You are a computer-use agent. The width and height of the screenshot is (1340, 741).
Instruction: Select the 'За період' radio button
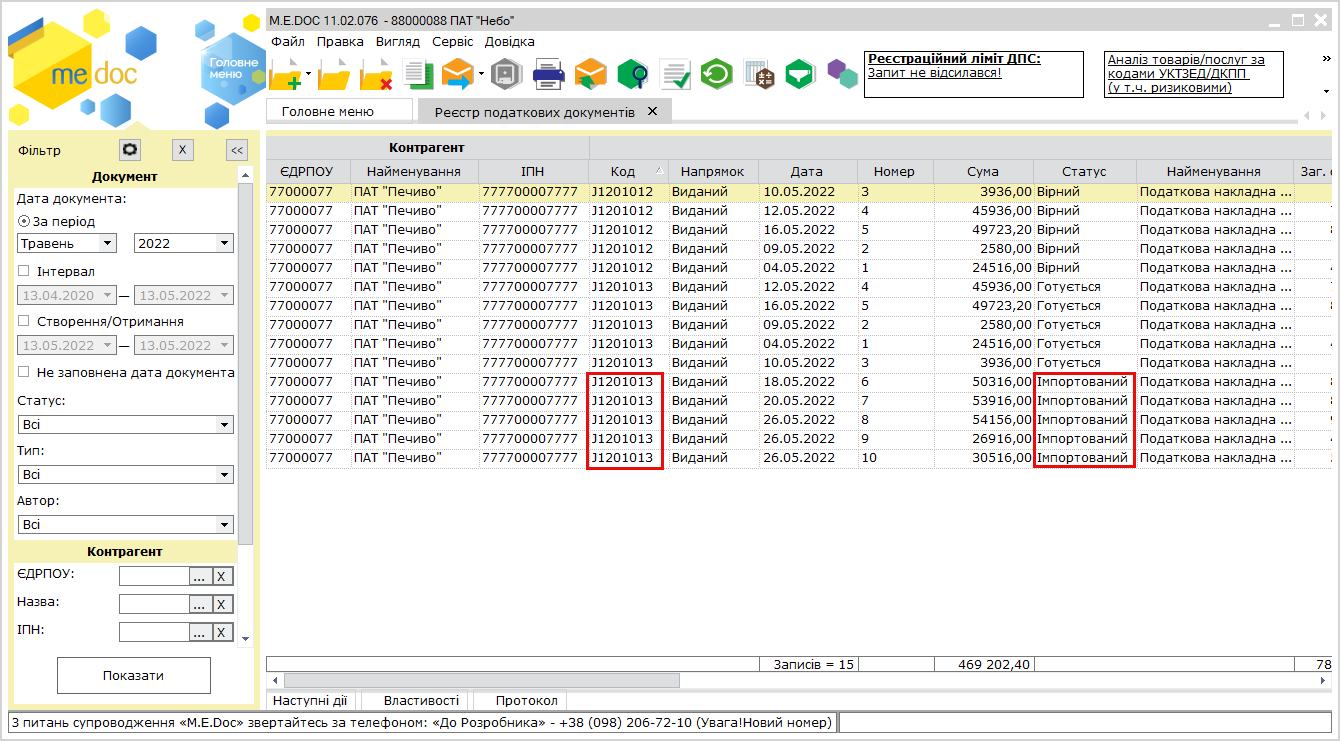(24, 221)
